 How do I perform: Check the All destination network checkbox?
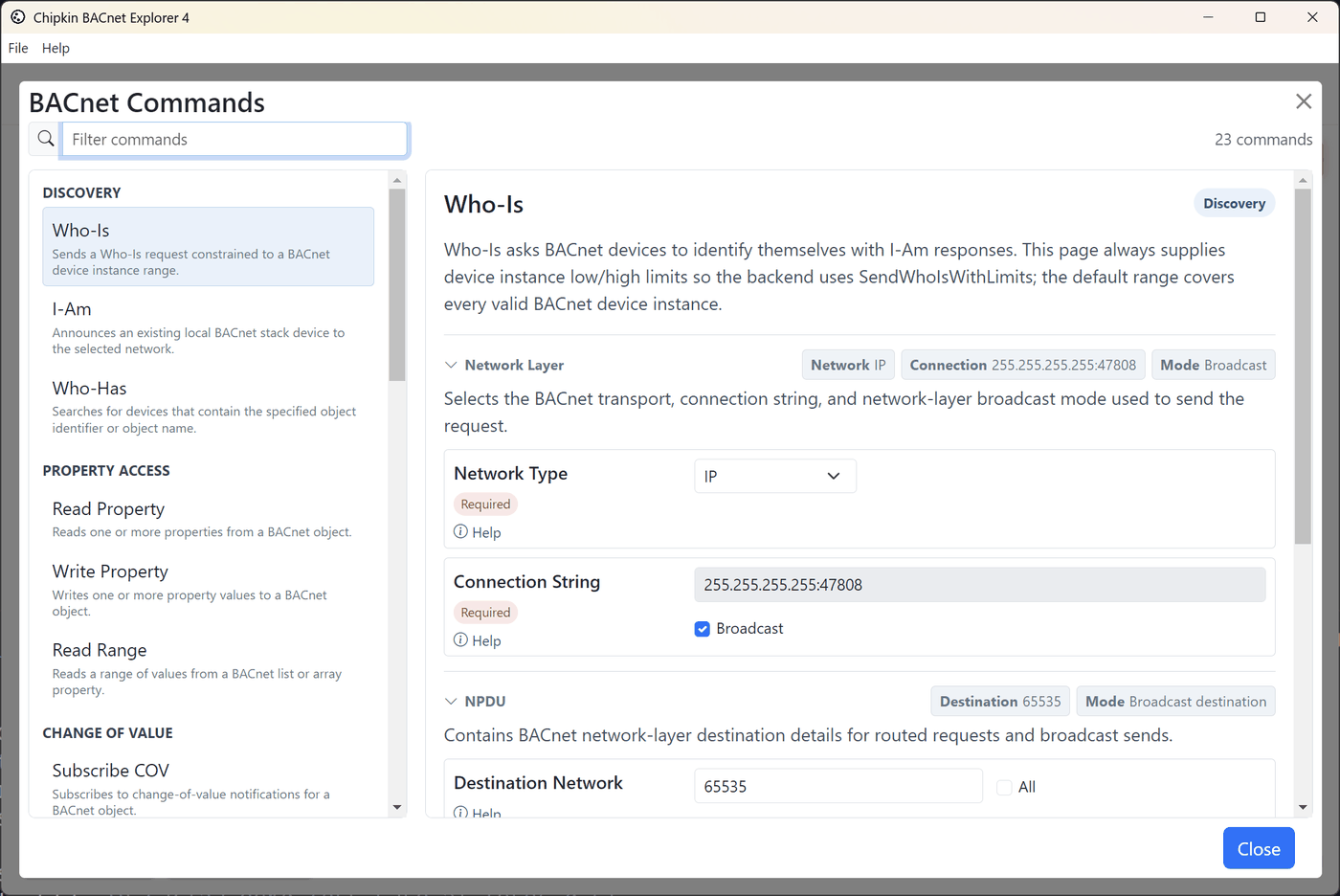click(x=1004, y=787)
